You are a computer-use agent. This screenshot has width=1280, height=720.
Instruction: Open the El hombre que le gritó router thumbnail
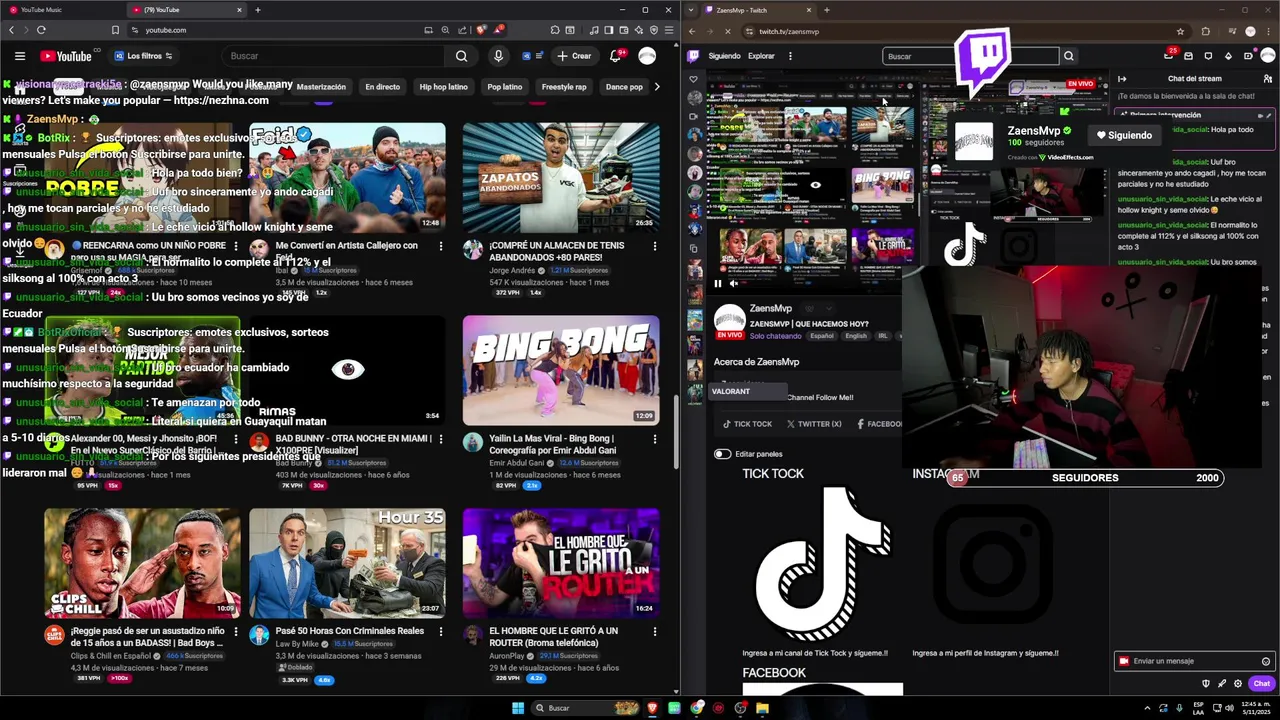tap(561, 563)
